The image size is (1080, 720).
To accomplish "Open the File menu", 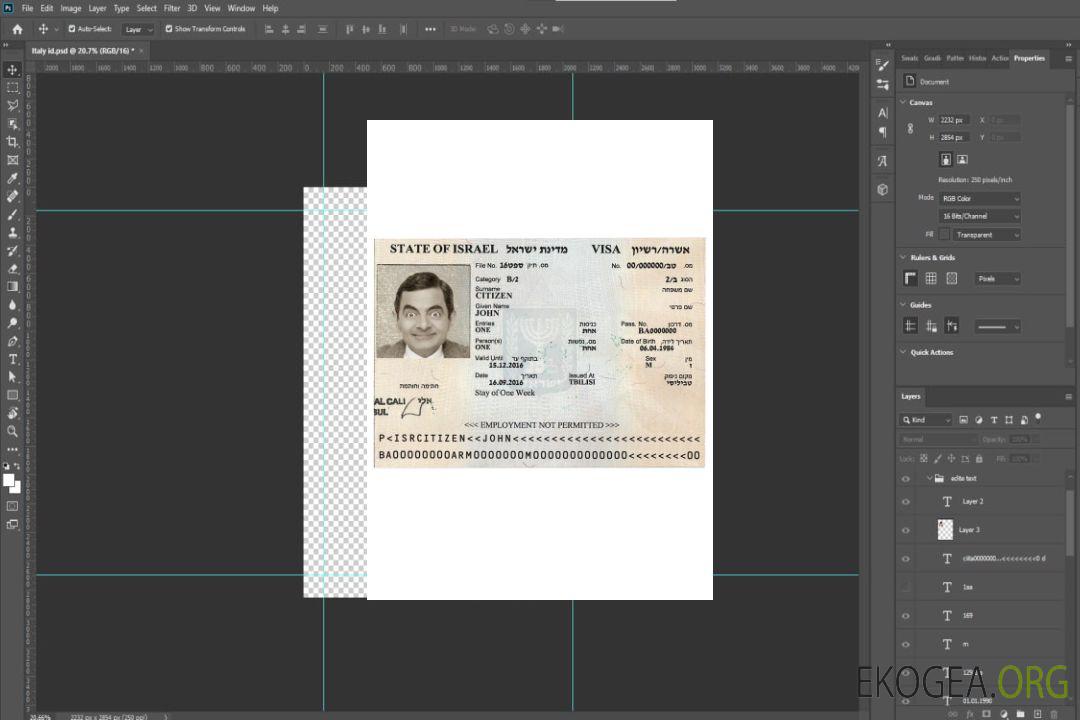I will (x=28, y=8).
